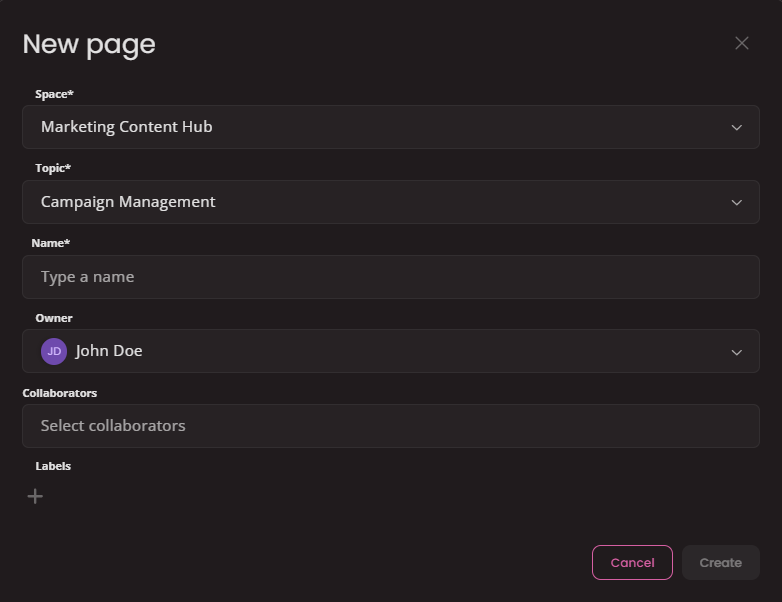Click the Name* field label
This screenshot has width=782, height=602.
(x=51, y=243)
